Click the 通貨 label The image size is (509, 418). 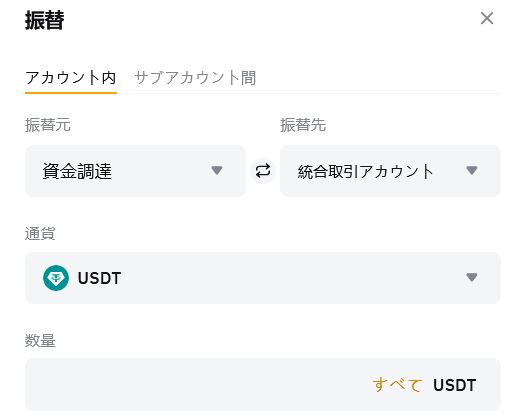(x=40, y=233)
